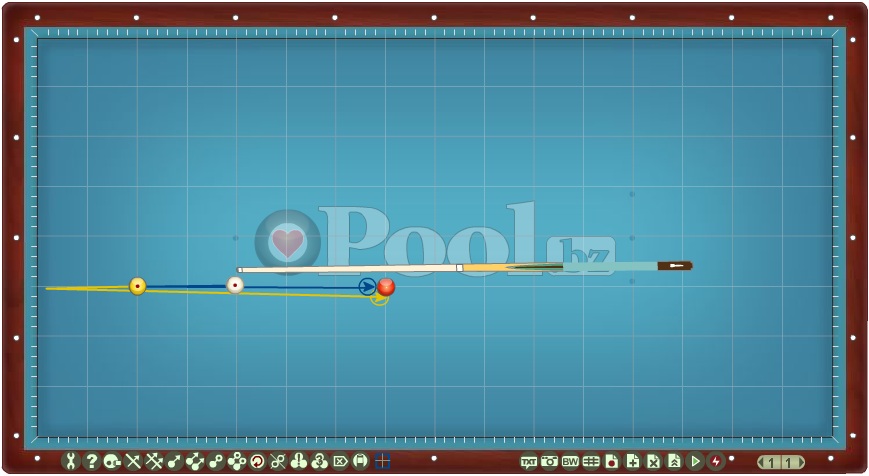This screenshot has width=869, height=476.
Task: Toggle BW black and white mode
Action: tap(570, 461)
